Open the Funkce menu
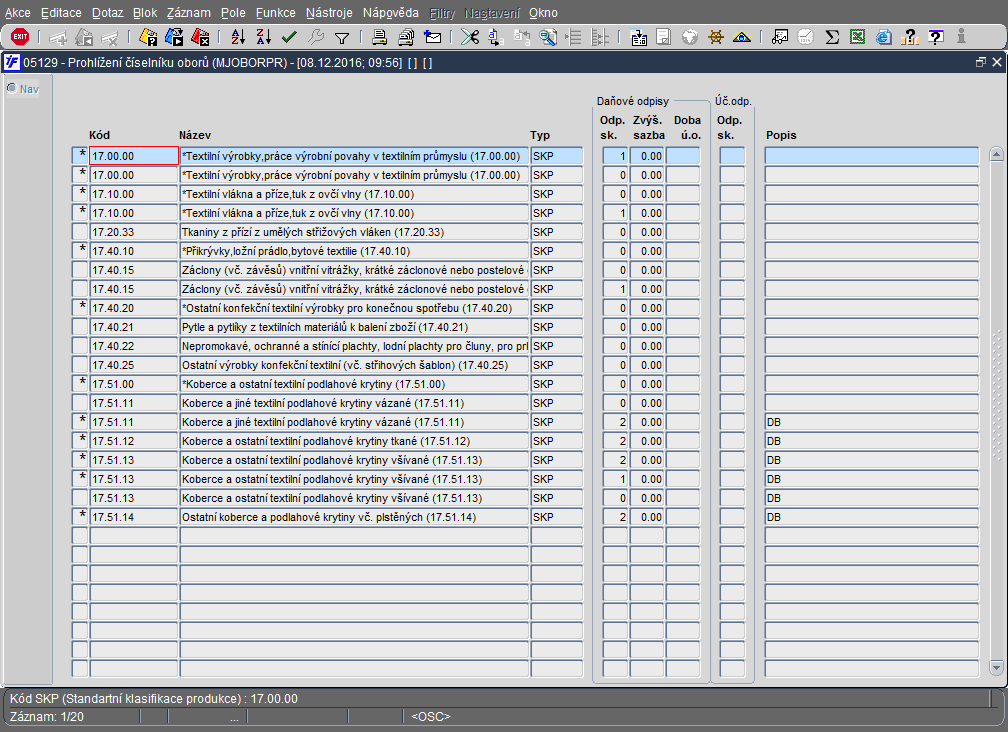 coord(275,13)
